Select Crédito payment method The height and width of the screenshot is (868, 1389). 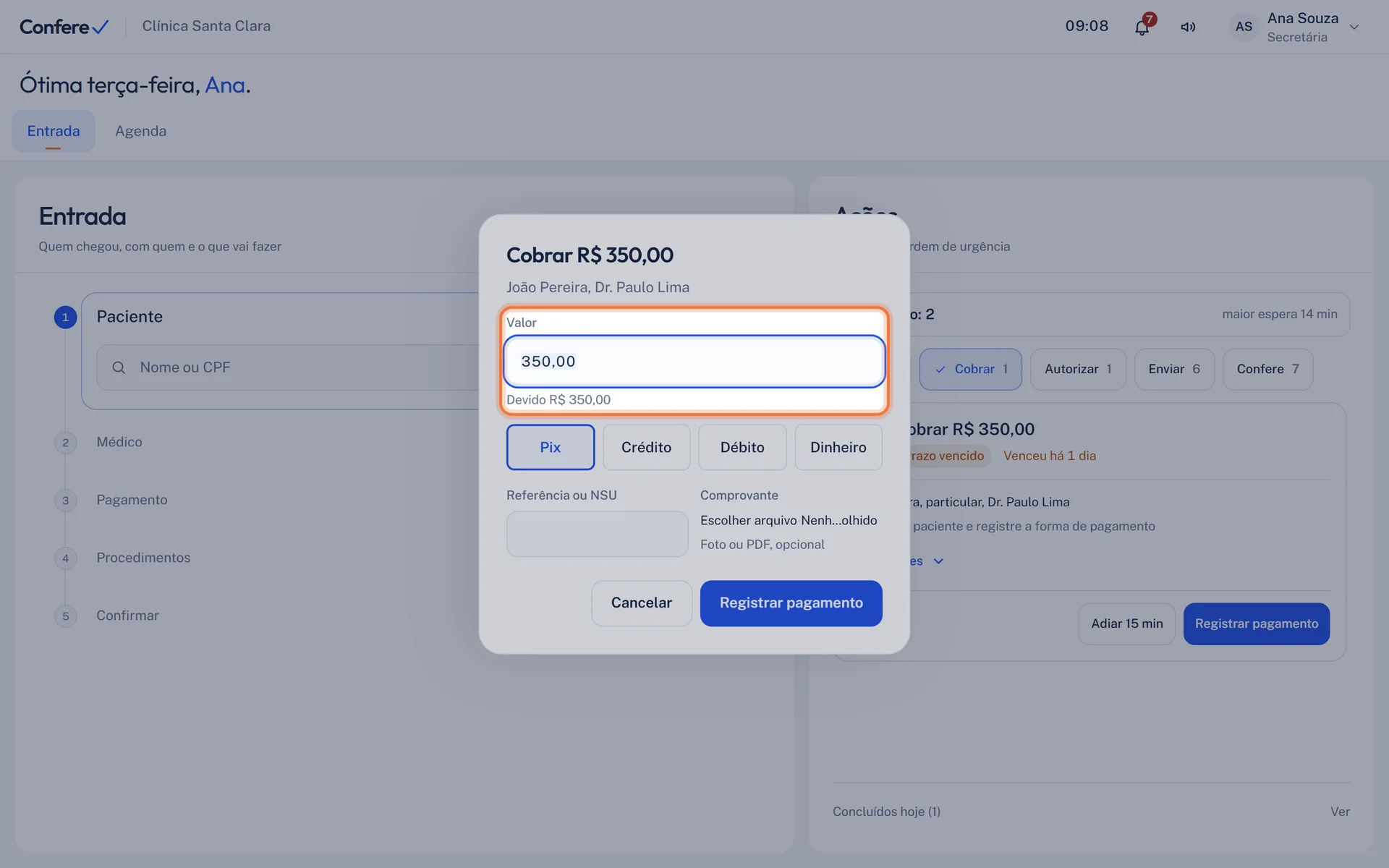[646, 447]
